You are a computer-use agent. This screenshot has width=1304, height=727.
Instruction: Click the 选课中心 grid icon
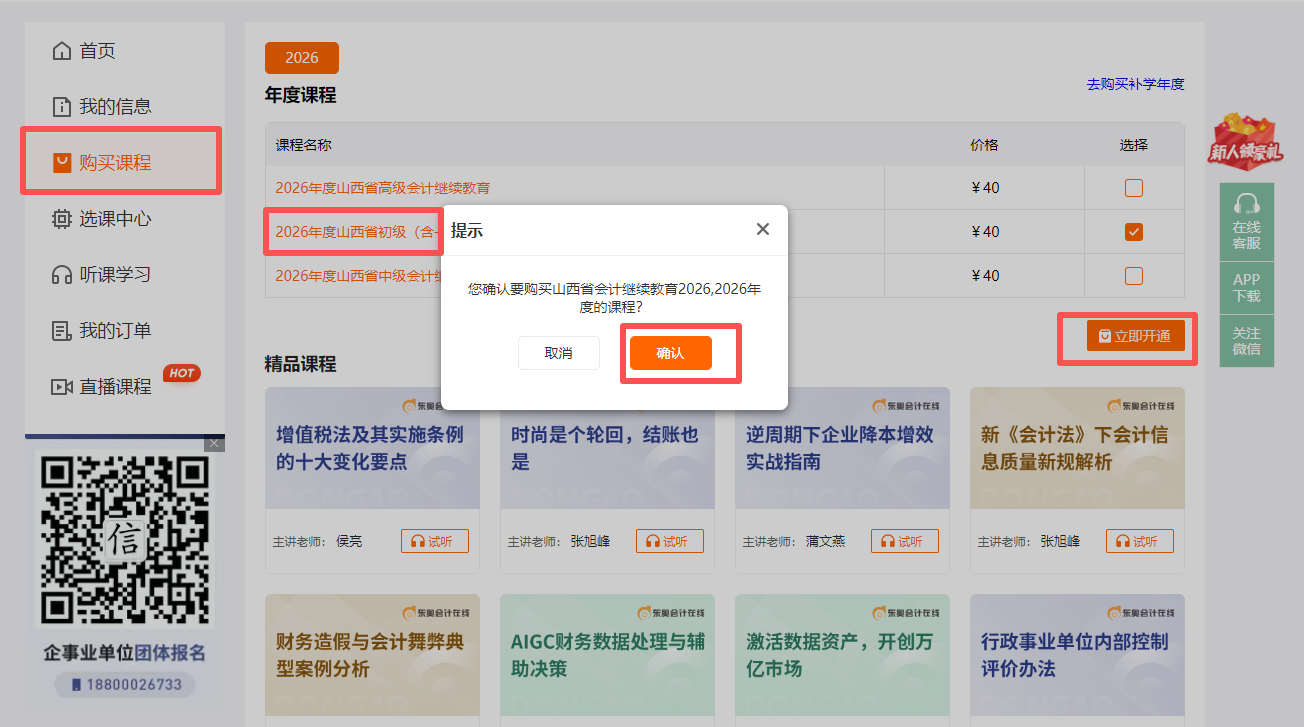62,218
